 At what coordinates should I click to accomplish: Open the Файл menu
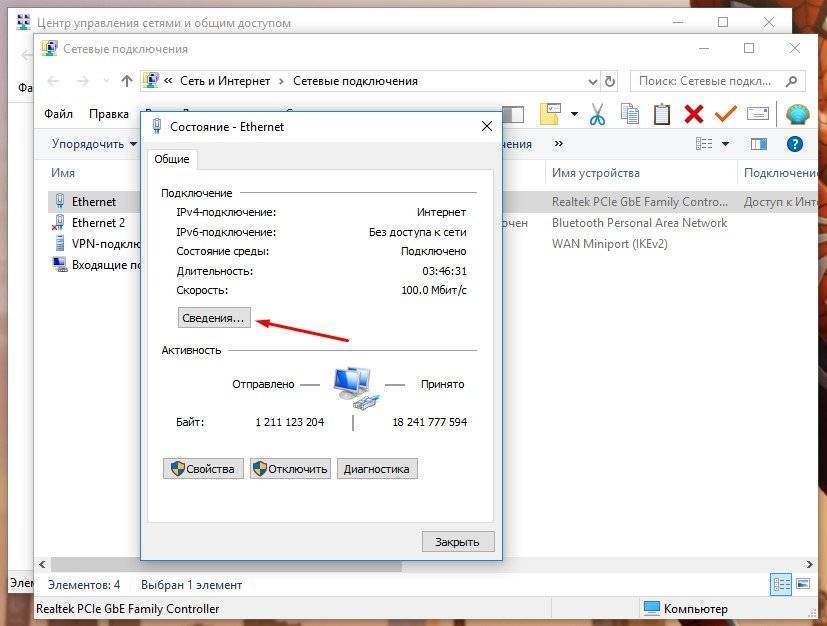click(x=59, y=114)
